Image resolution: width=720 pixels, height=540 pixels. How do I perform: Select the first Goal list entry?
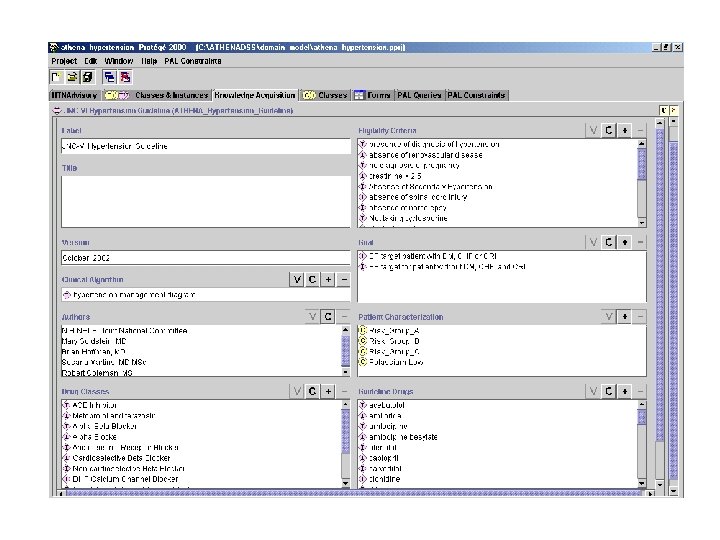click(428, 256)
